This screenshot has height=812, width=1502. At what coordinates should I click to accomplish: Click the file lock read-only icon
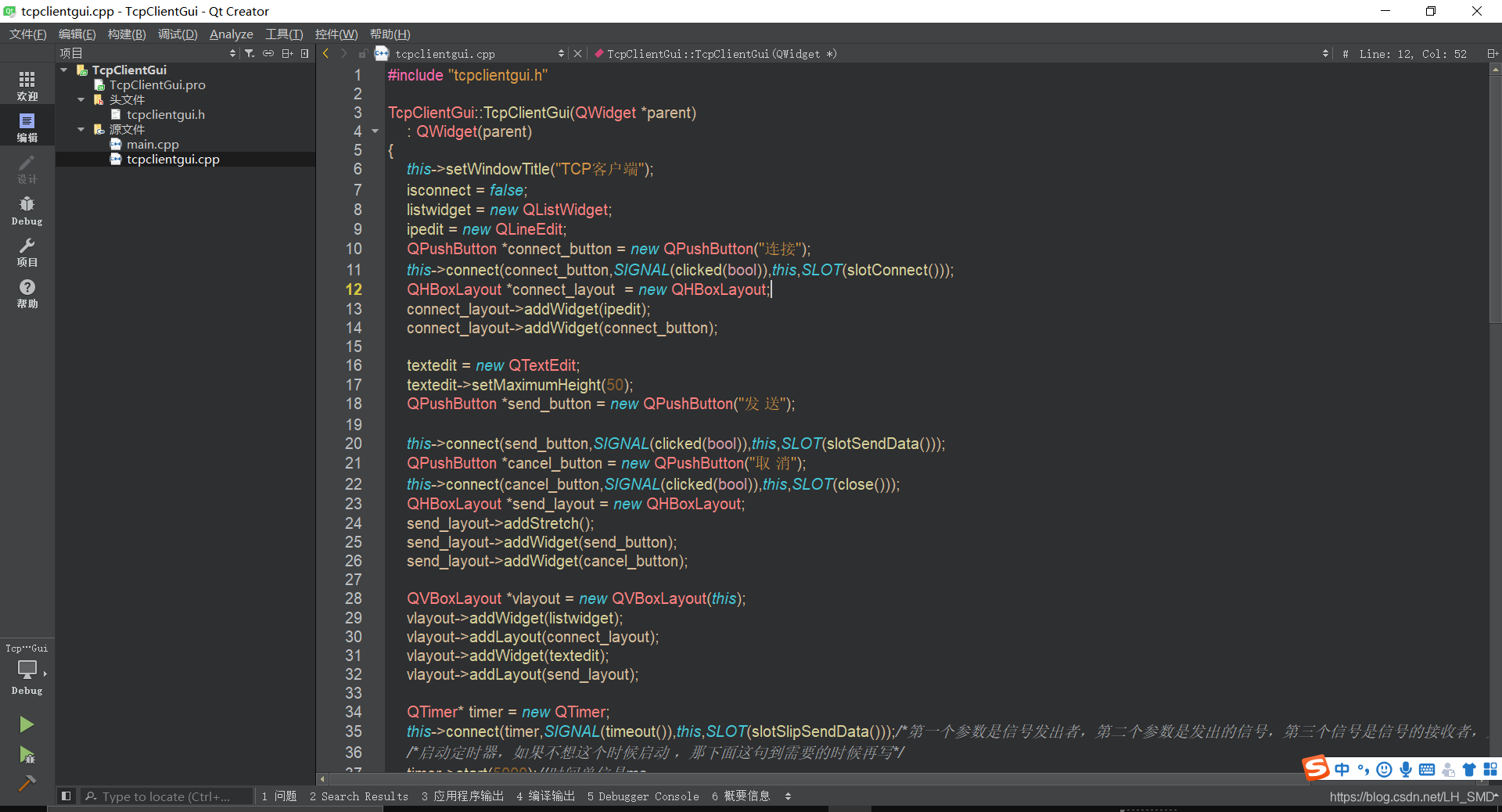(363, 53)
